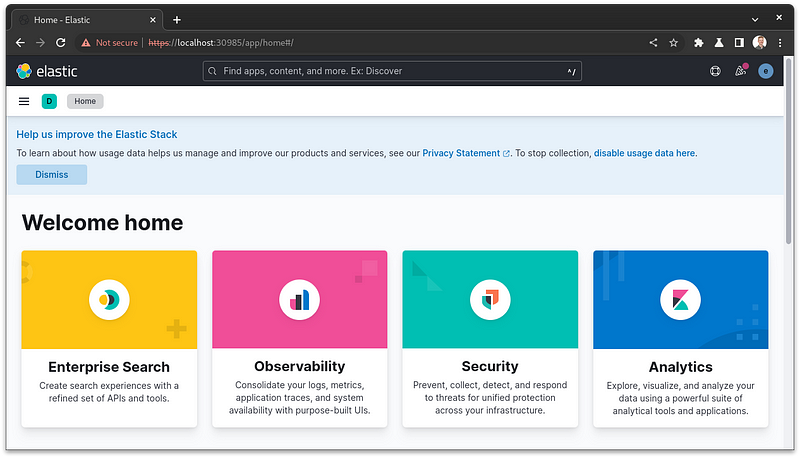The width and height of the screenshot is (800, 458).
Task: Click the Observability bar-chart icon
Action: click(x=299, y=300)
